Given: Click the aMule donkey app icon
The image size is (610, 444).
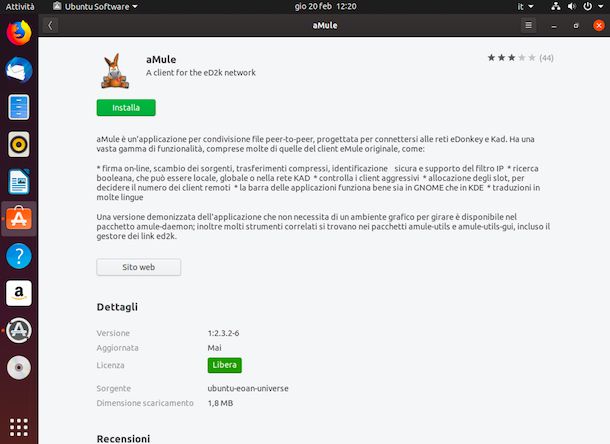Looking at the screenshot, I should coord(115,71).
